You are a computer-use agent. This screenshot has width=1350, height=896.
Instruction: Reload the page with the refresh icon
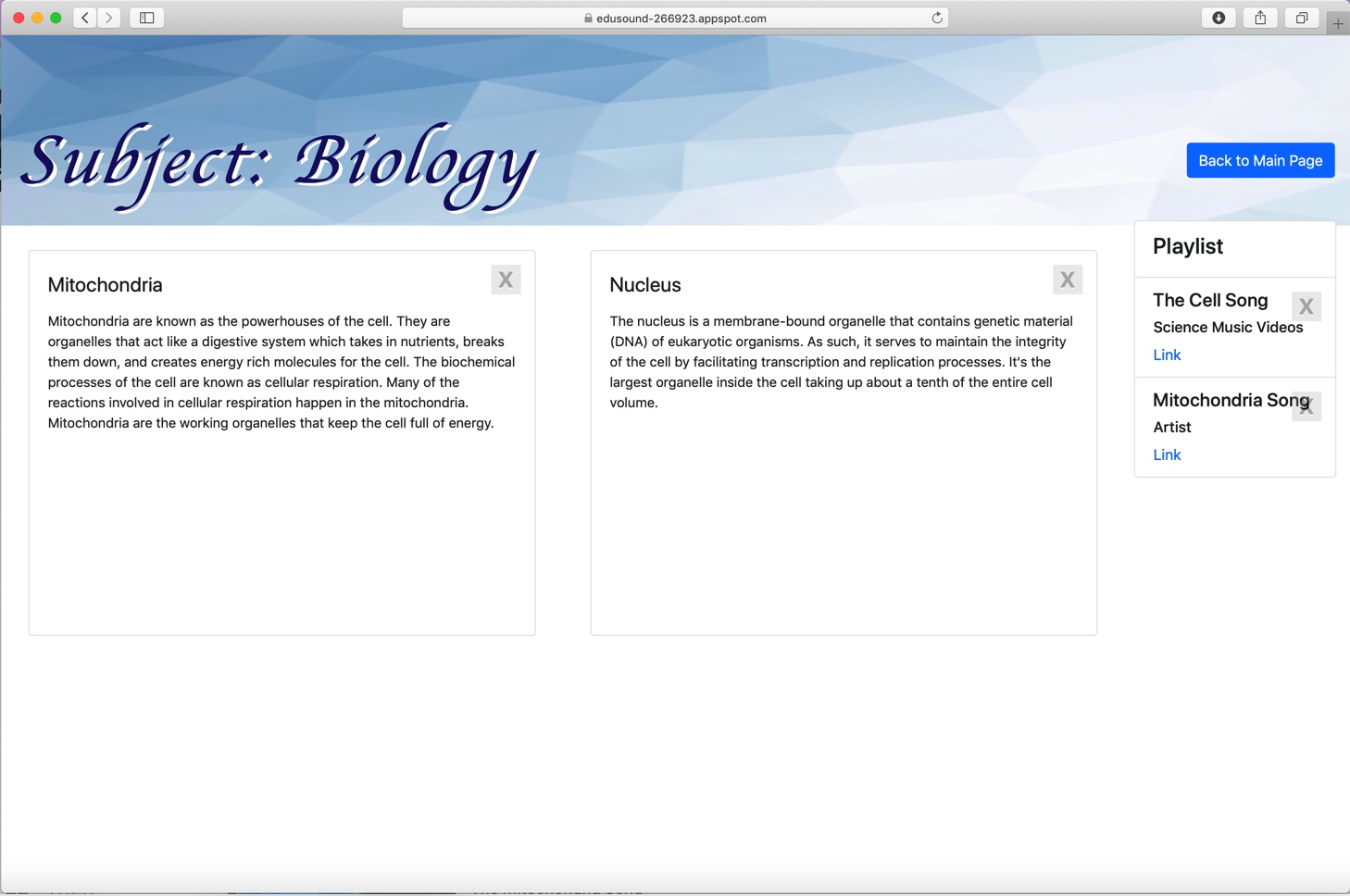pos(937,18)
